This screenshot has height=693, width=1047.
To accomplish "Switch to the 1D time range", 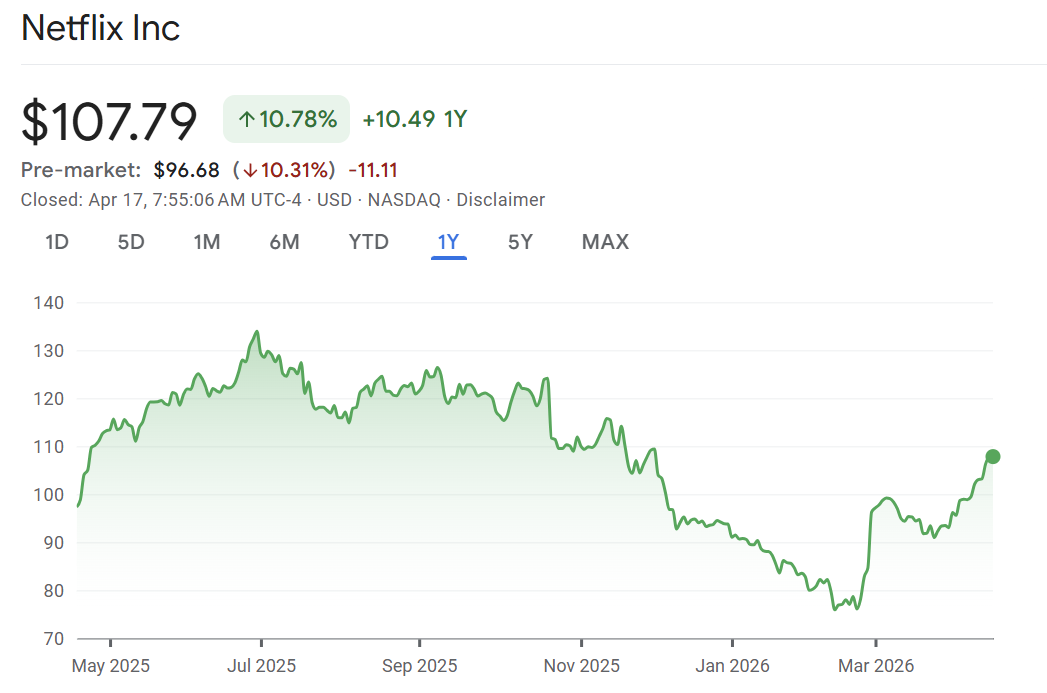I will tap(57, 242).
